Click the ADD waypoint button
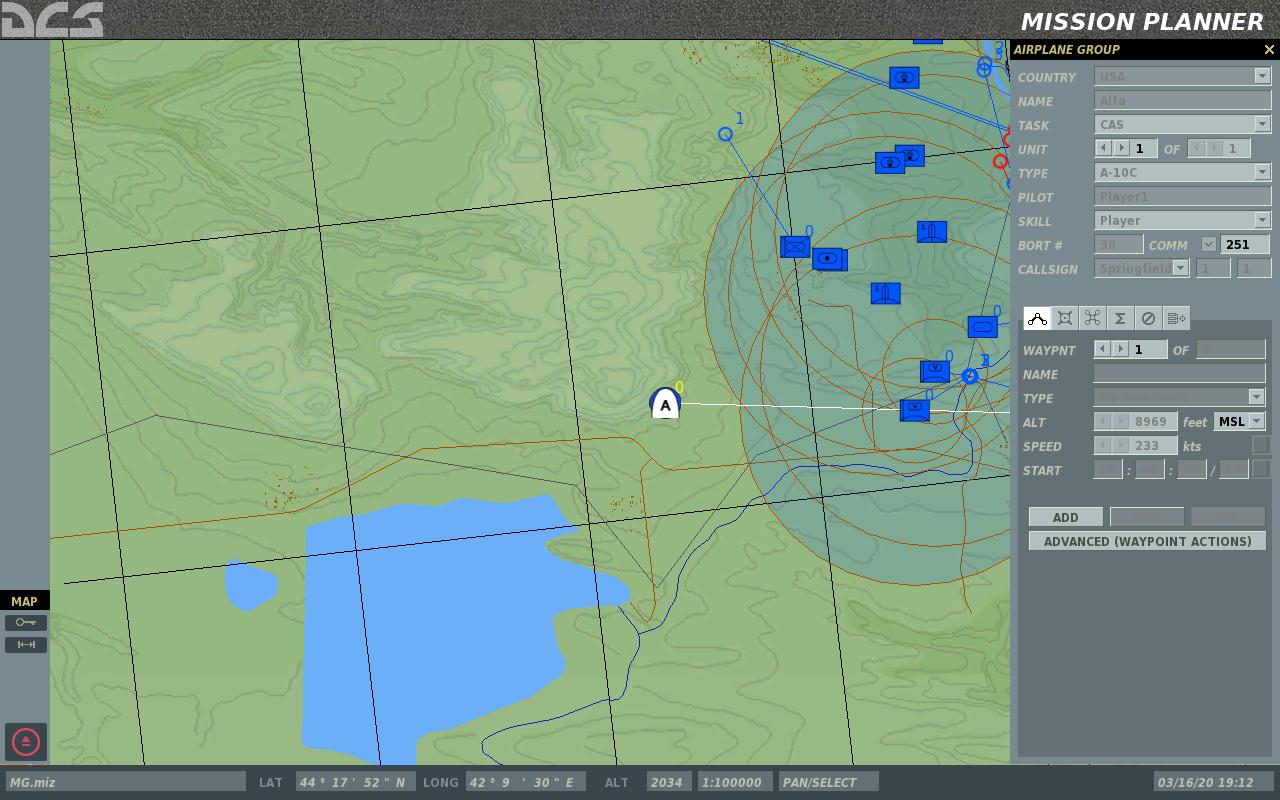1280x800 pixels. [1066, 517]
